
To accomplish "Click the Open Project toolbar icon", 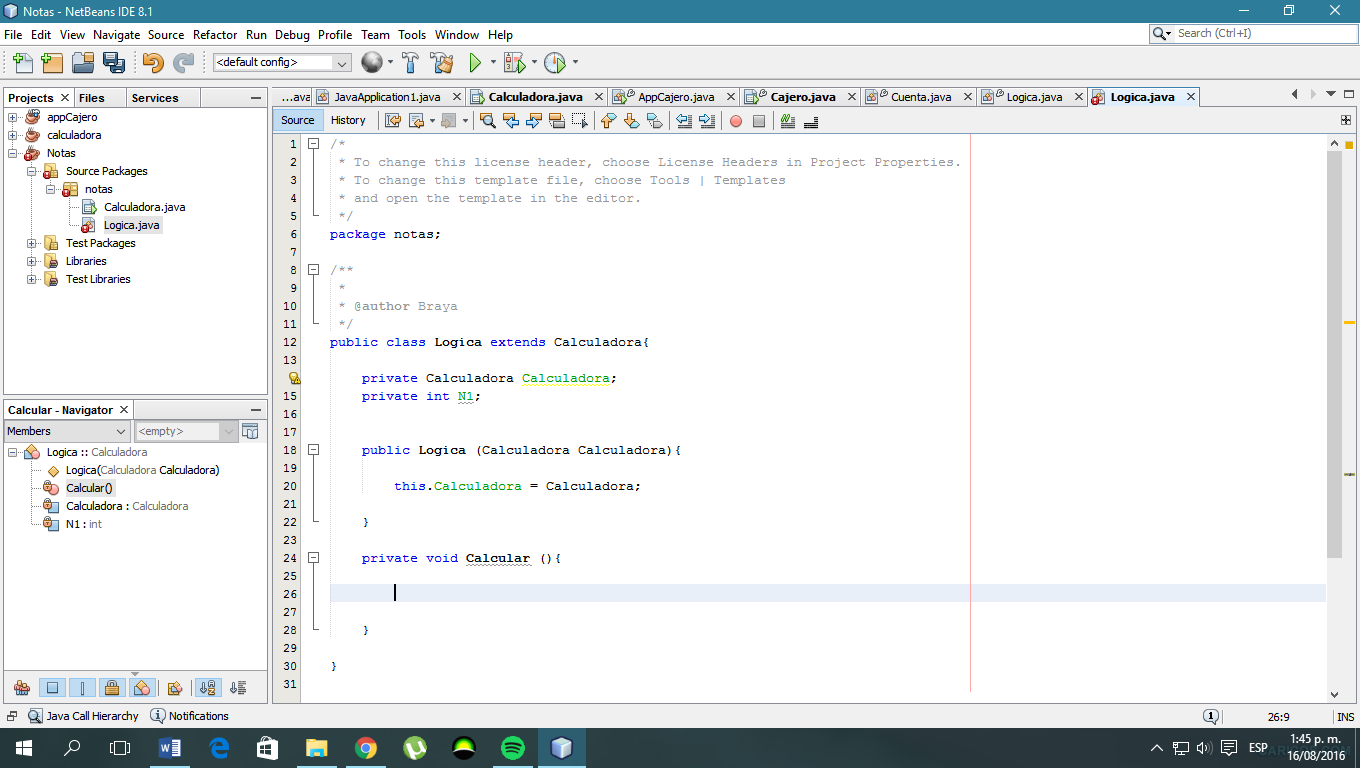I will point(83,62).
